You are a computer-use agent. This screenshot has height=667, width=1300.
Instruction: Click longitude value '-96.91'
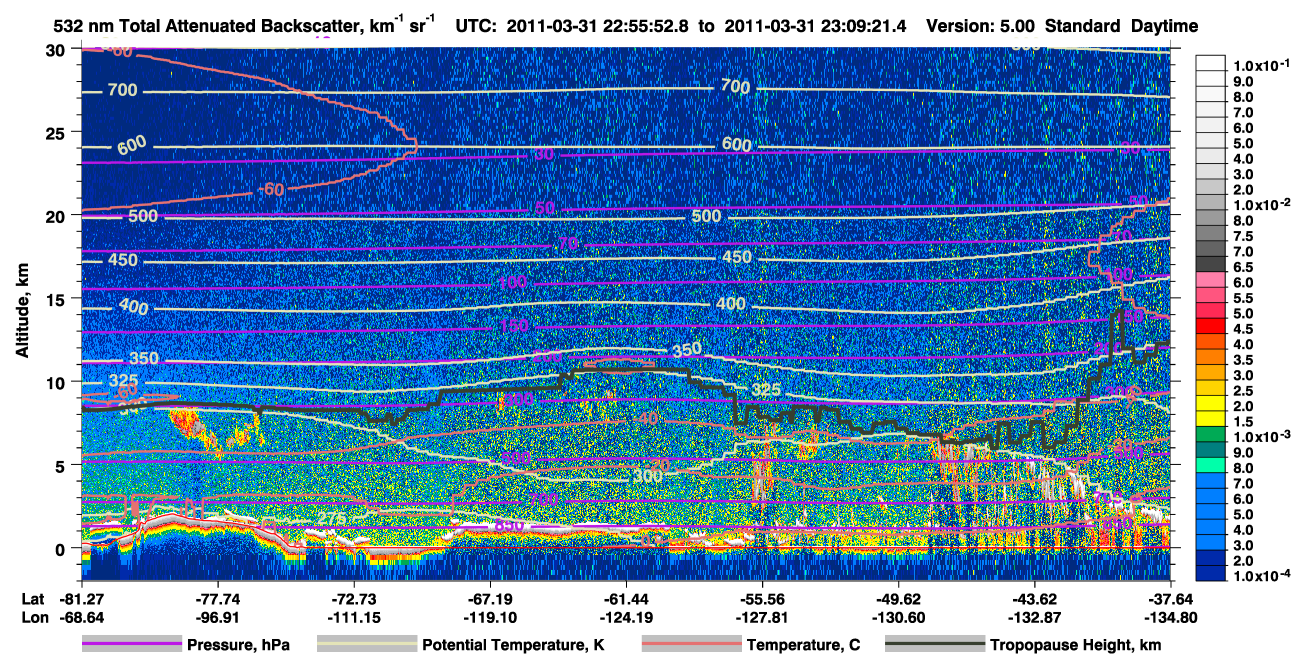[218, 617]
